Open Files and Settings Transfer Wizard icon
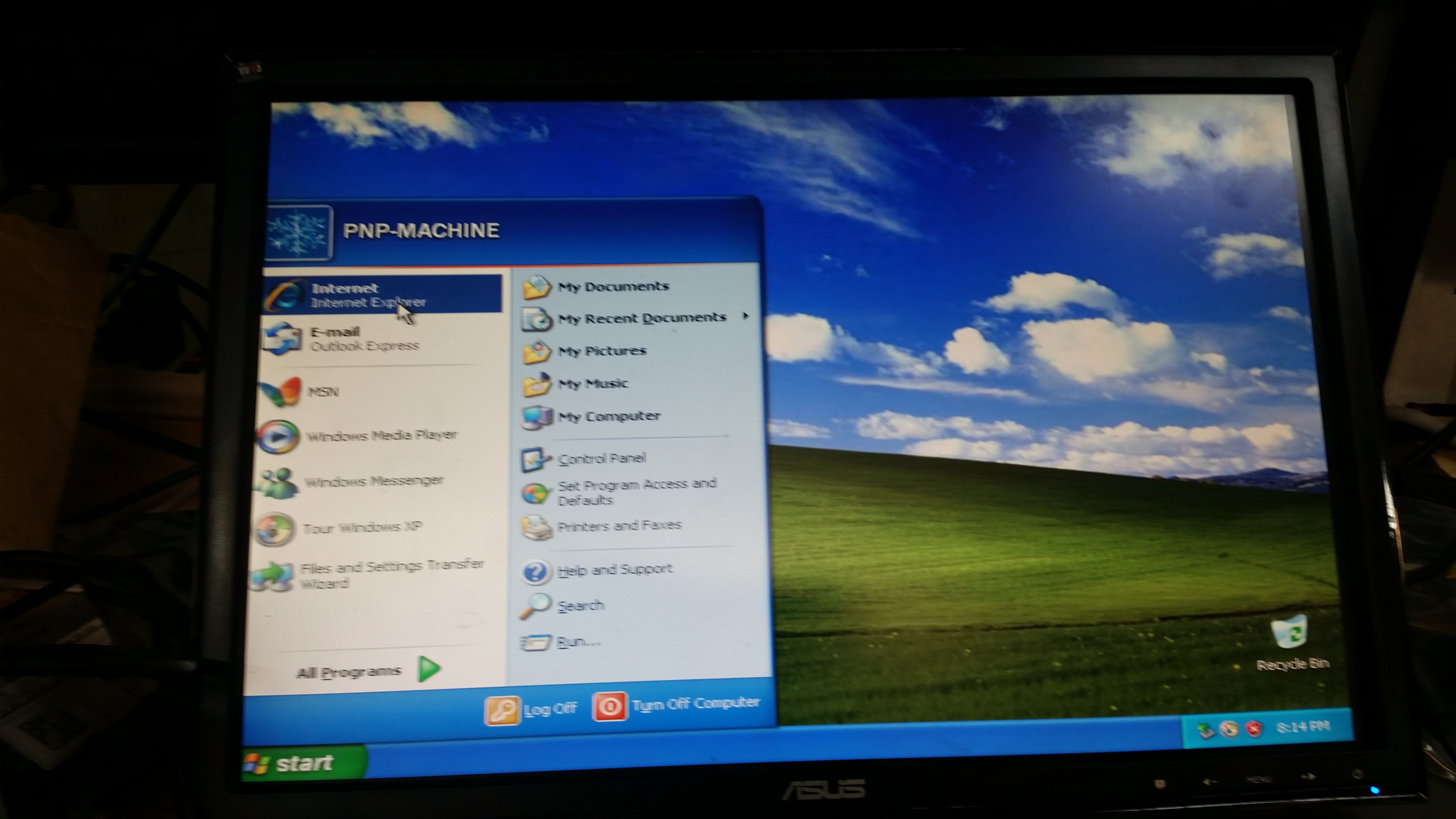This screenshot has width=1456, height=819. pyautogui.click(x=272, y=576)
